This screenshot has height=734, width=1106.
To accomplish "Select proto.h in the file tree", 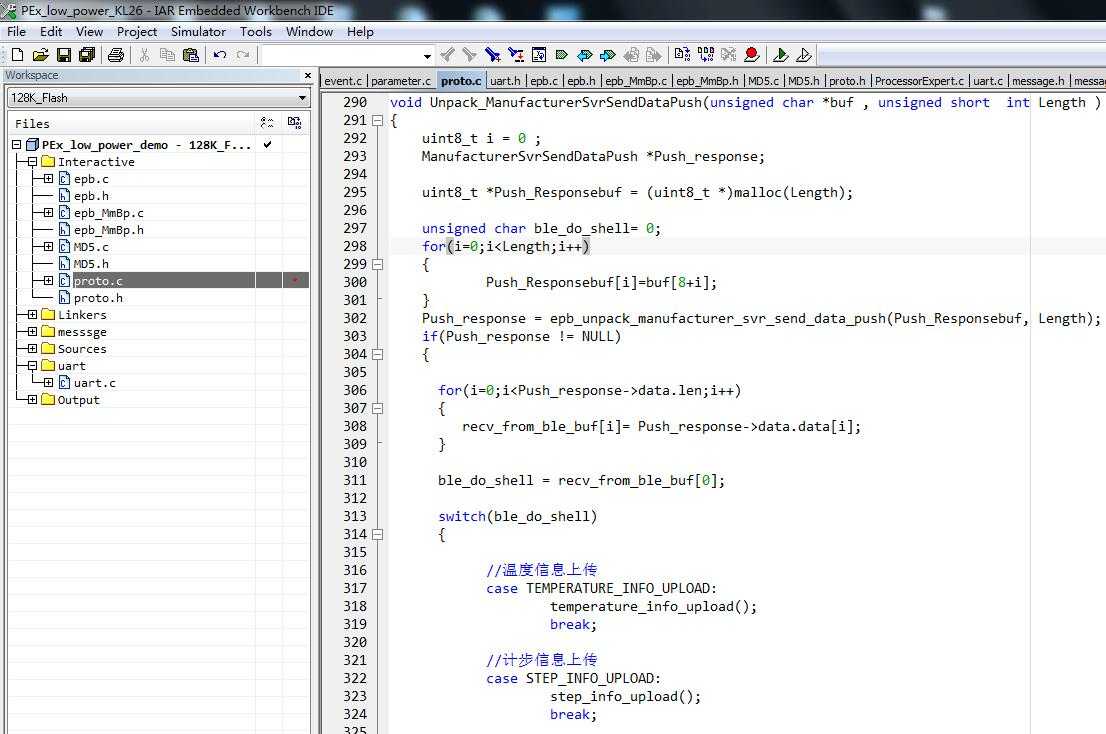I will tap(98, 298).
